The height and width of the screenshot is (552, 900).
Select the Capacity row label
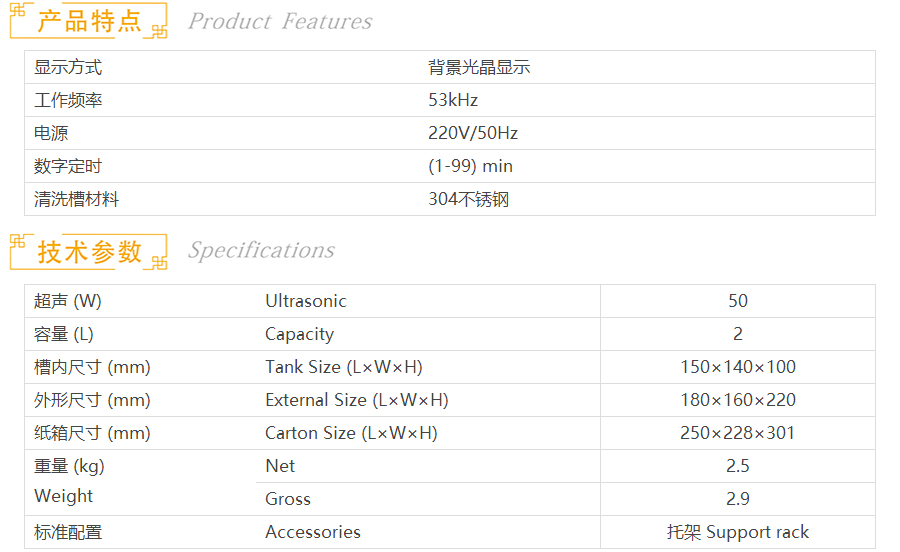tap(299, 335)
